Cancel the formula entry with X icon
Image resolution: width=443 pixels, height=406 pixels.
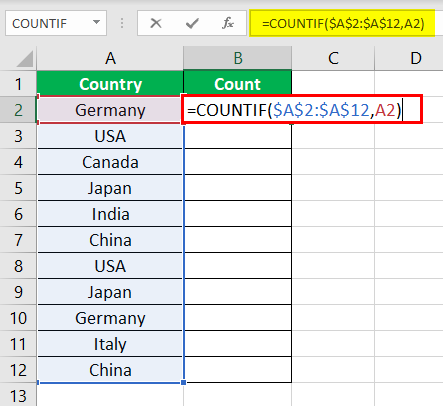(156, 23)
